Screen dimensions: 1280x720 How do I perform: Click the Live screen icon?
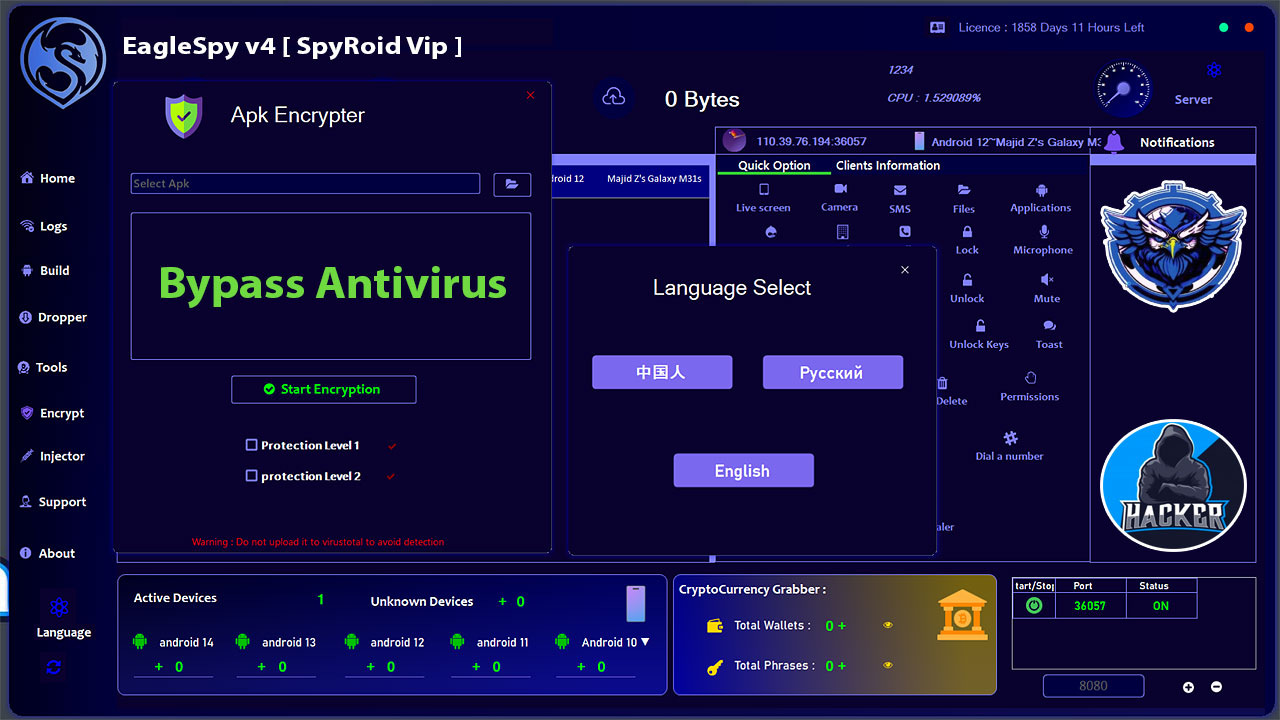[x=764, y=190]
